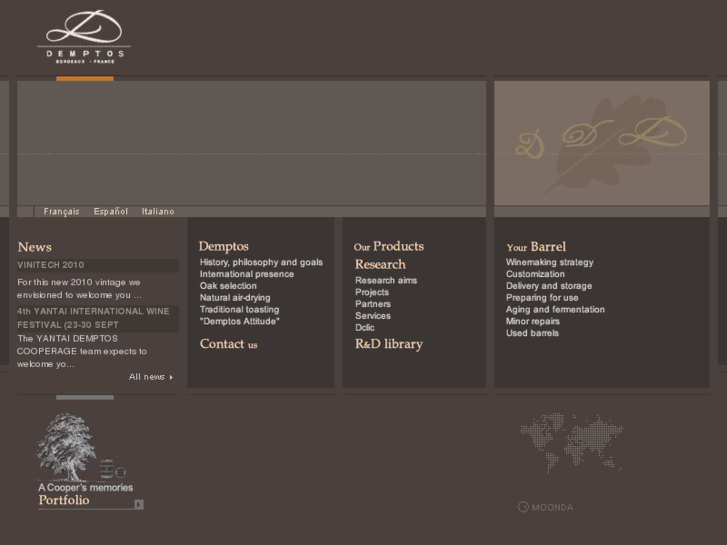Screen dimensions: 727x545
Task: Open the Partners page
Action: pos(373,304)
